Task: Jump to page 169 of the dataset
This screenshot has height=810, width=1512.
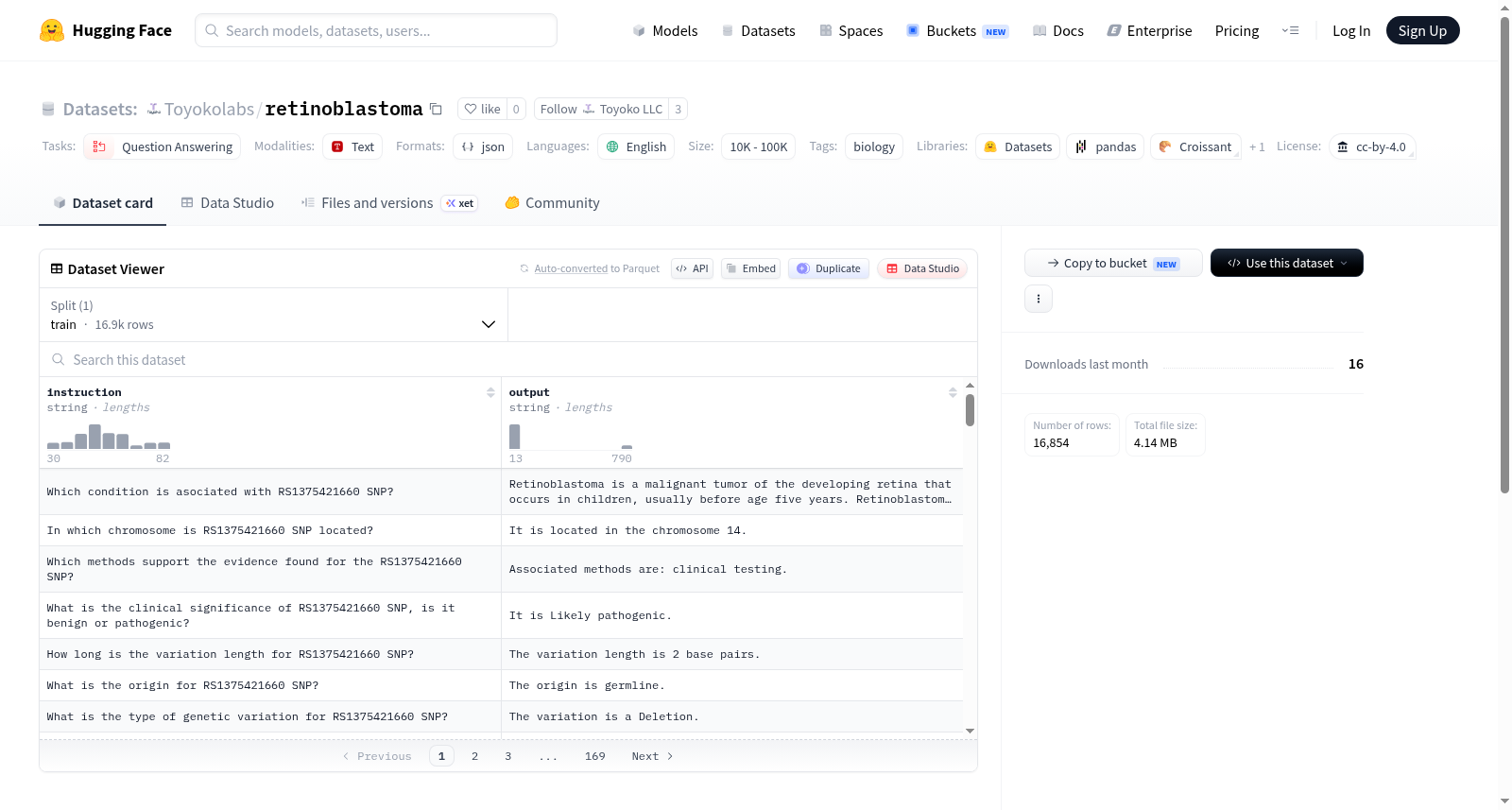Action: point(595,756)
